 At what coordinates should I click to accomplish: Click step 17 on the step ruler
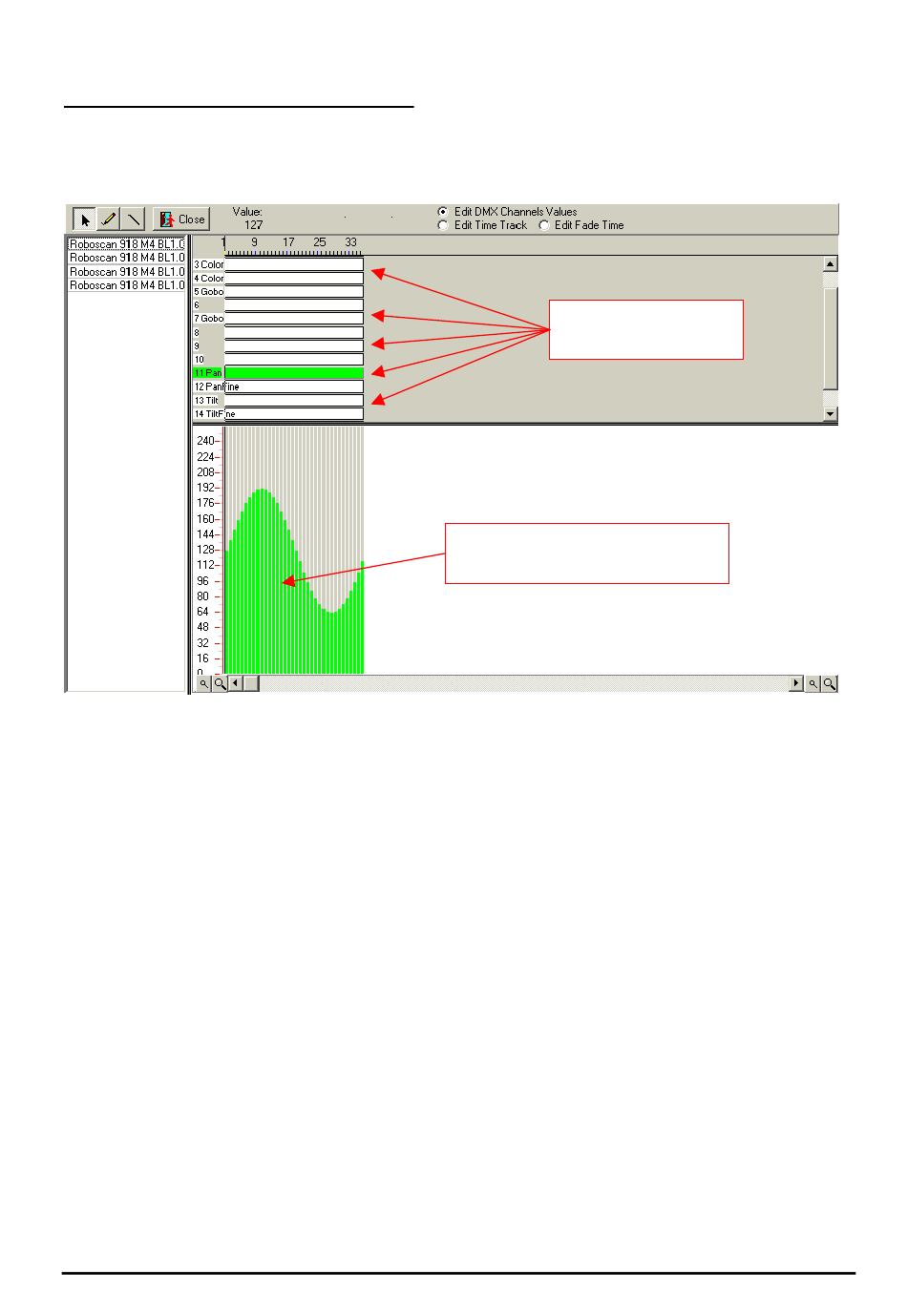coord(288,242)
